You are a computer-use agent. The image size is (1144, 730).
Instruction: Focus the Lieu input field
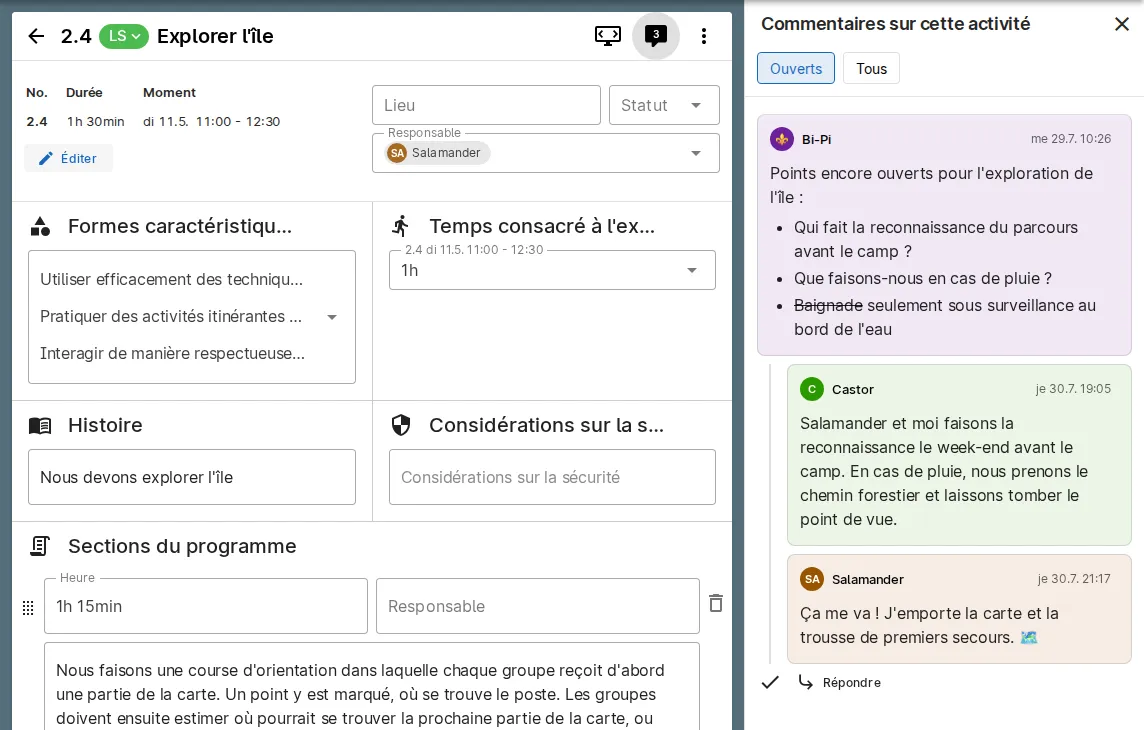tap(487, 105)
